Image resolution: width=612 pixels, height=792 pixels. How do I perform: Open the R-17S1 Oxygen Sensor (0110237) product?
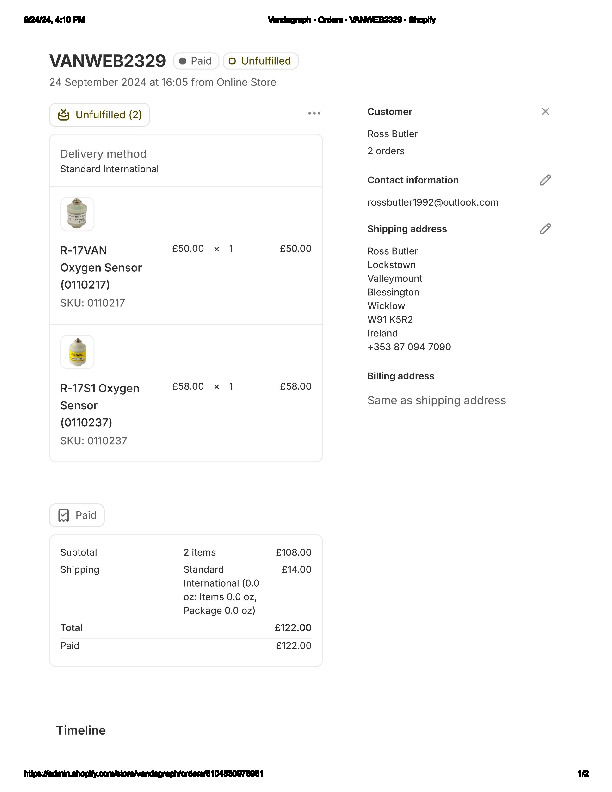99,405
